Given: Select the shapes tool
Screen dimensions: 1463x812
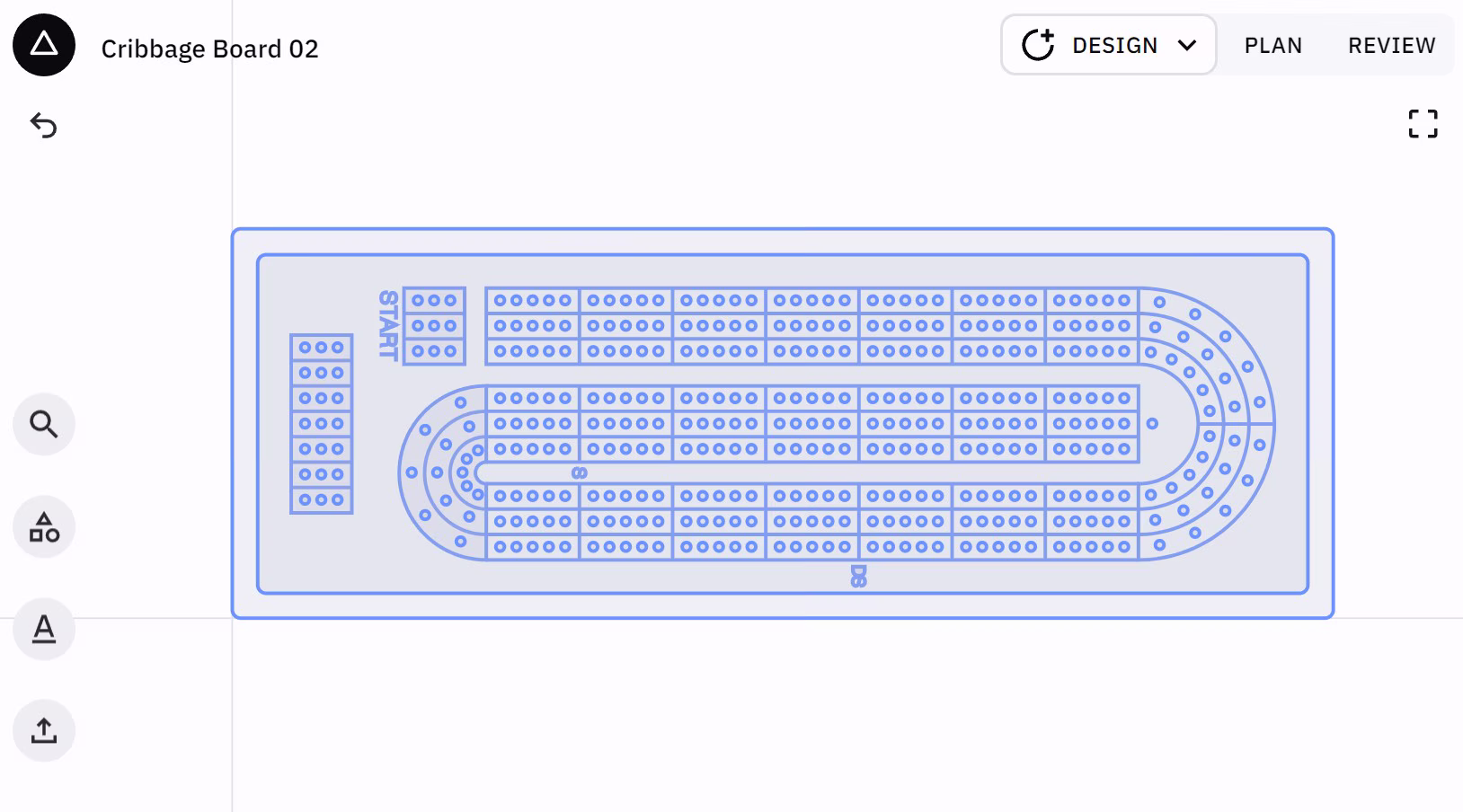Looking at the screenshot, I should [x=44, y=527].
